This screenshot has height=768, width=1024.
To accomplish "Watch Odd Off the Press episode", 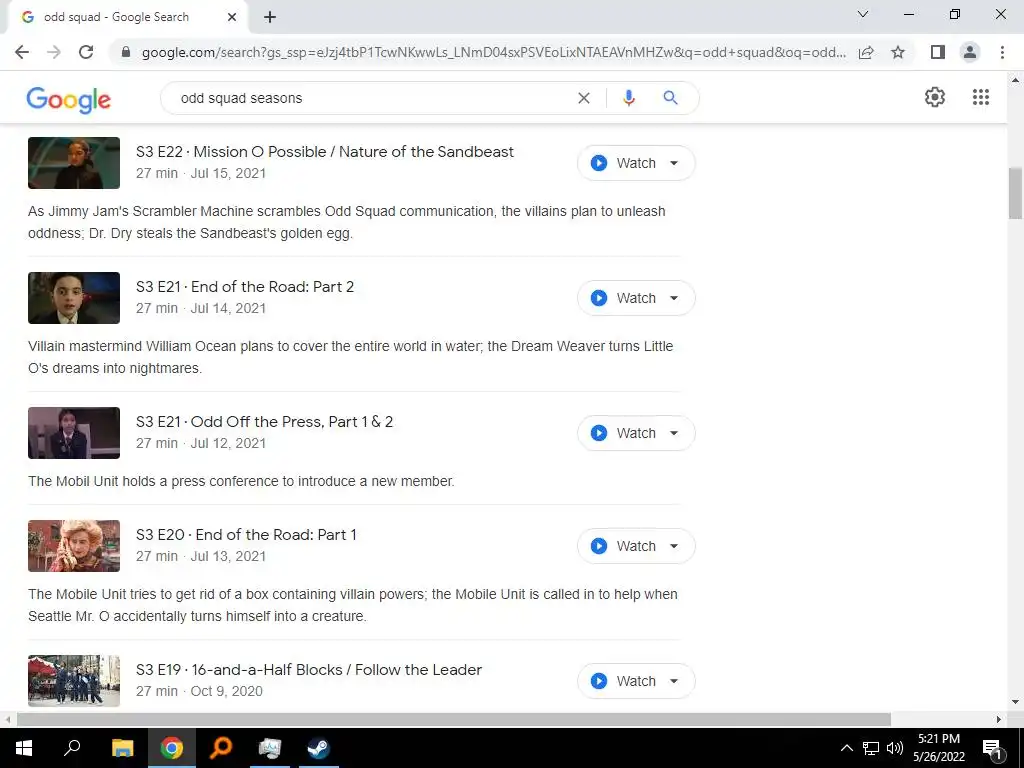I will [624, 434].
